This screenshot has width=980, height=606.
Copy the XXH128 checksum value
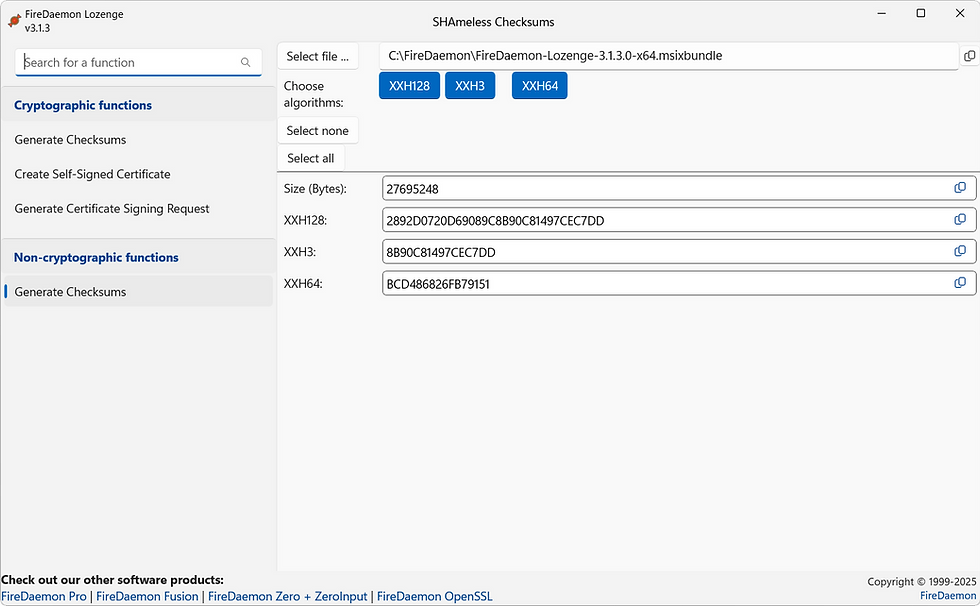(x=960, y=220)
